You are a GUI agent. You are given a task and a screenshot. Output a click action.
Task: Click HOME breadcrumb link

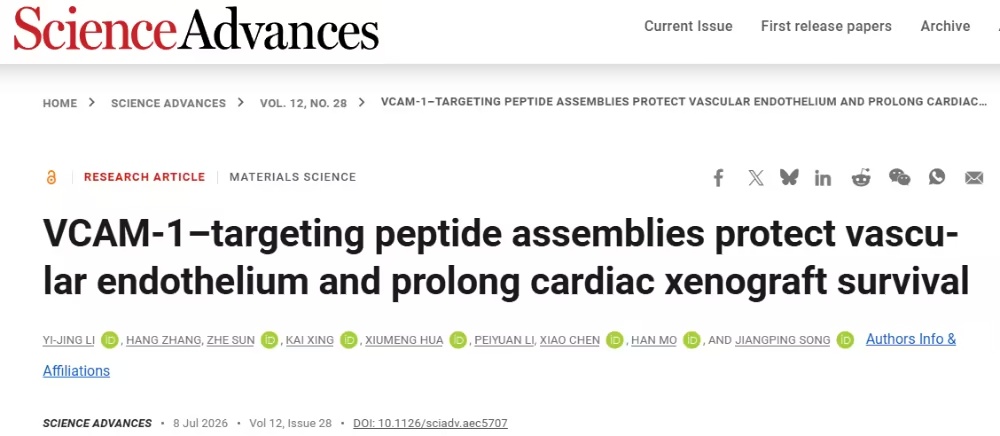coord(60,103)
